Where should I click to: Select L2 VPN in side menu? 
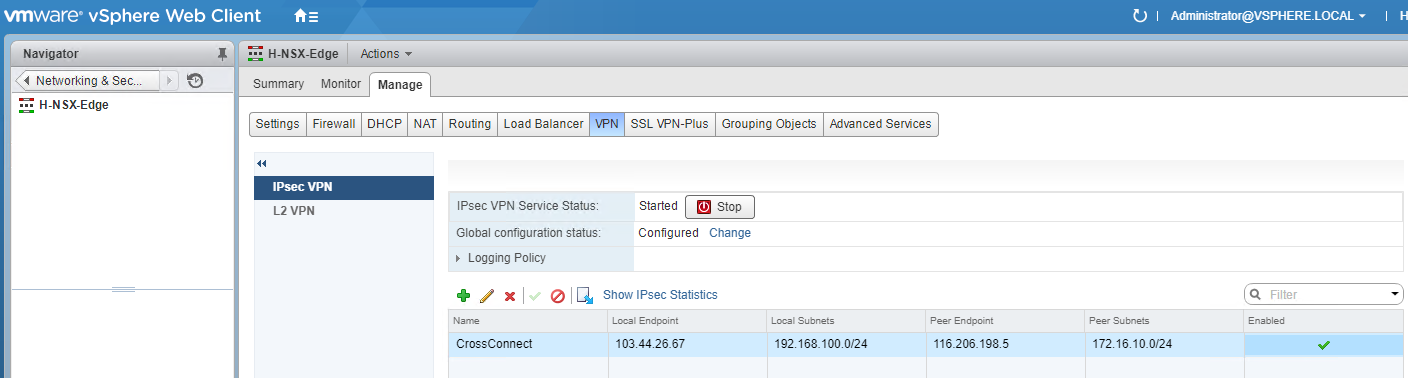pyautogui.click(x=344, y=211)
